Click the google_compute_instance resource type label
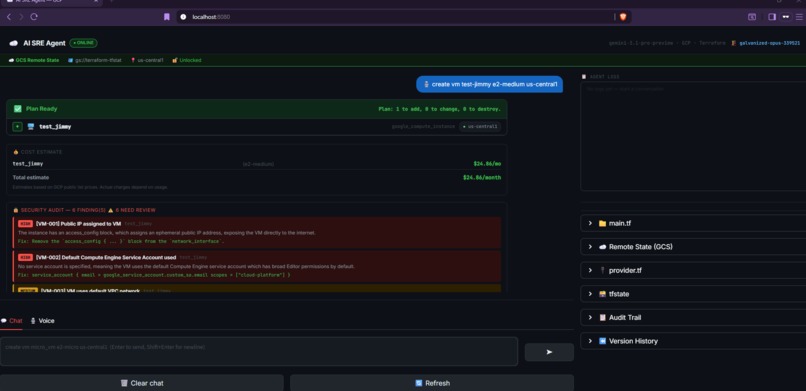 click(x=424, y=126)
